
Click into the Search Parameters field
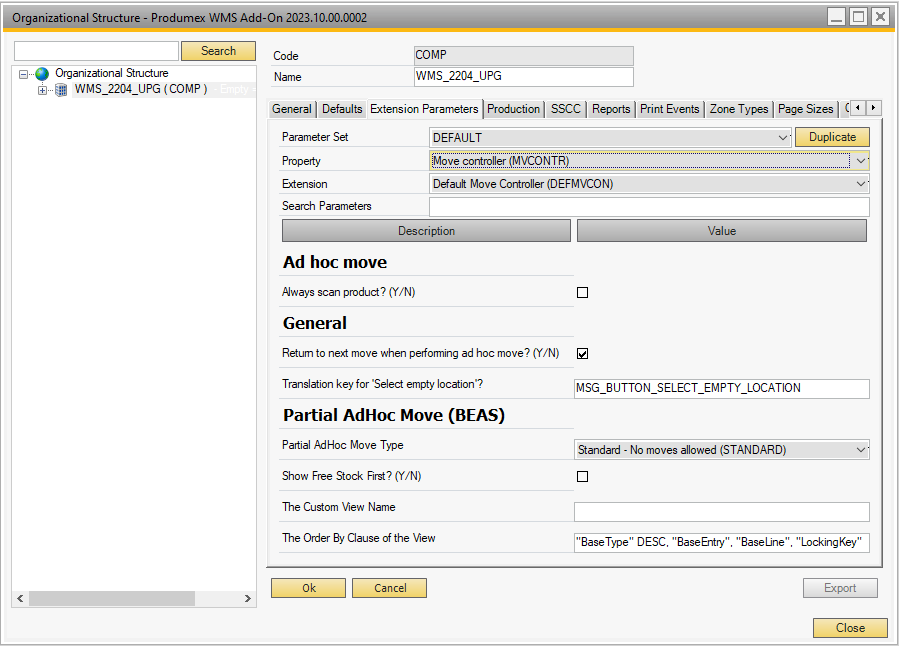pos(648,207)
